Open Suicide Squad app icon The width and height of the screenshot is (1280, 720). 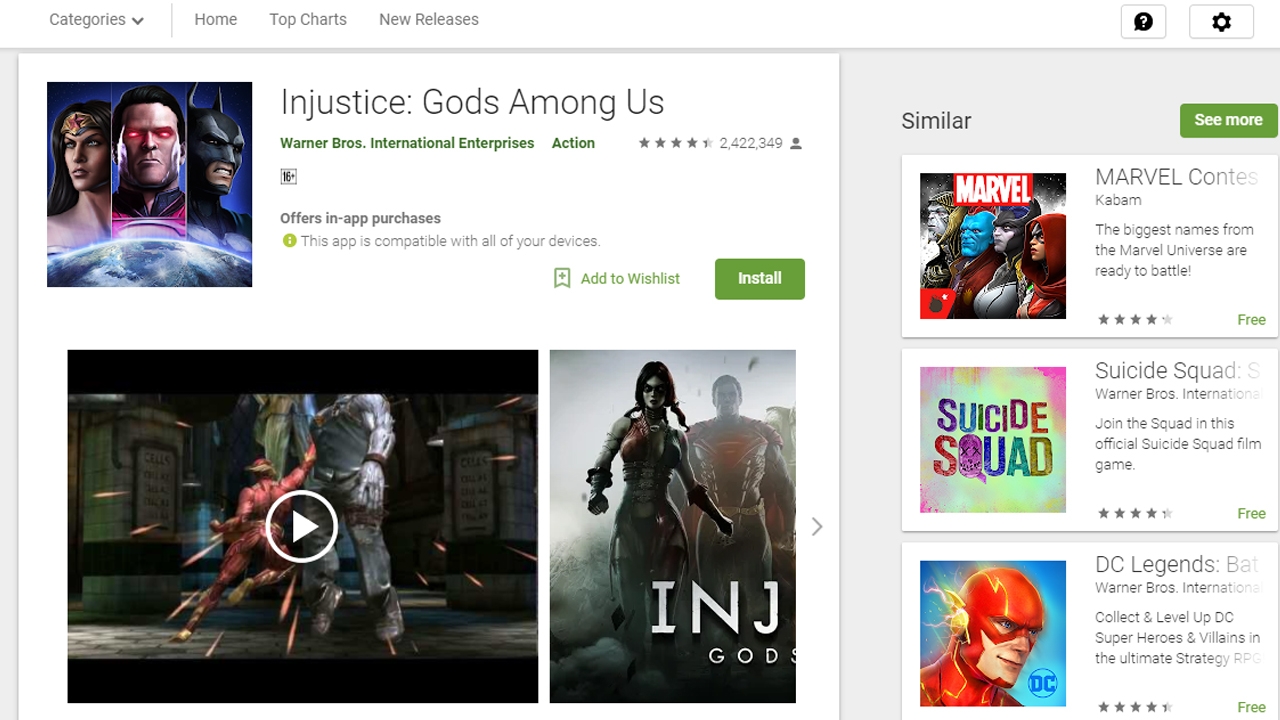pos(993,440)
